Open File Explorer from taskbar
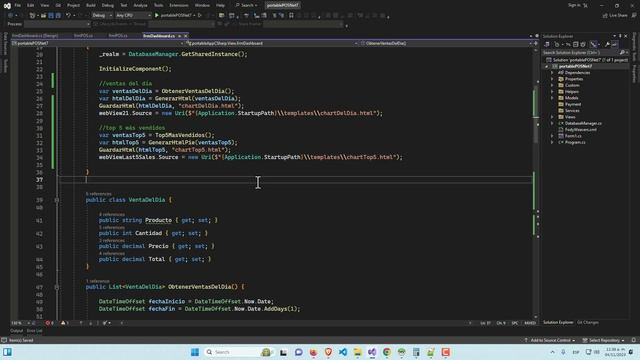640x360 pixels. pyautogui.click(x=358, y=352)
